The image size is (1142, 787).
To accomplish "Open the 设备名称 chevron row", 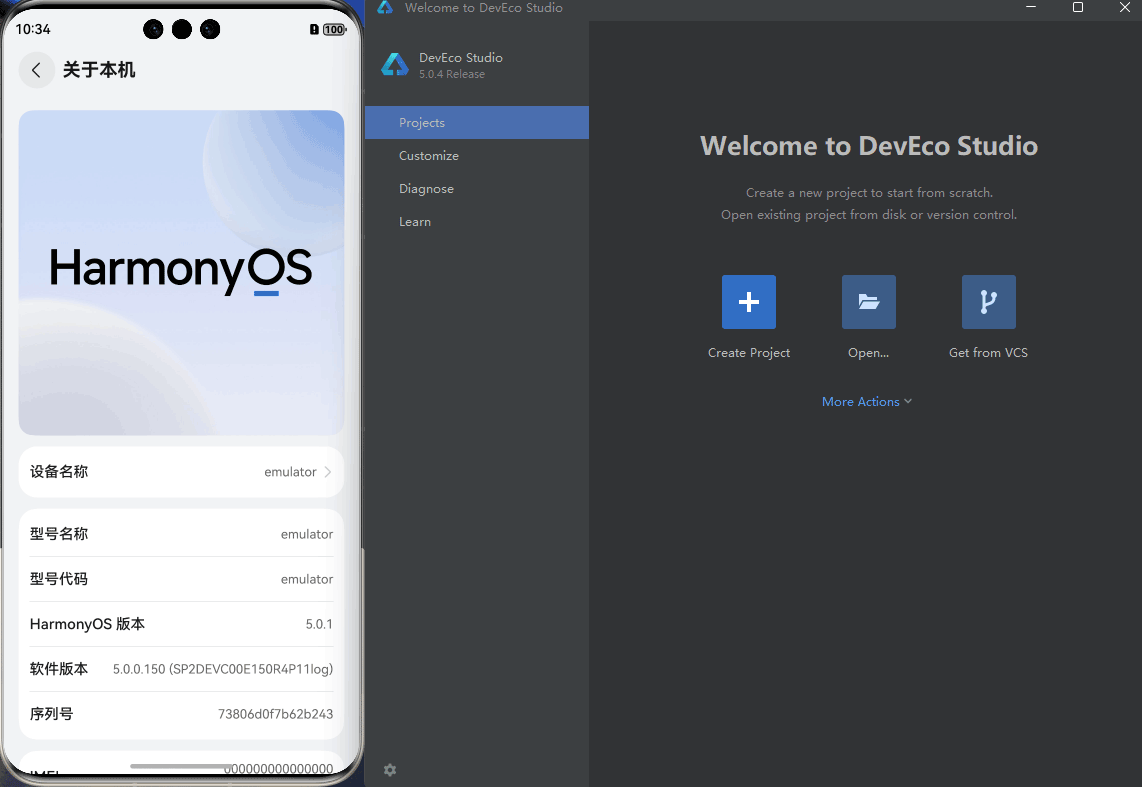I will click(181, 472).
